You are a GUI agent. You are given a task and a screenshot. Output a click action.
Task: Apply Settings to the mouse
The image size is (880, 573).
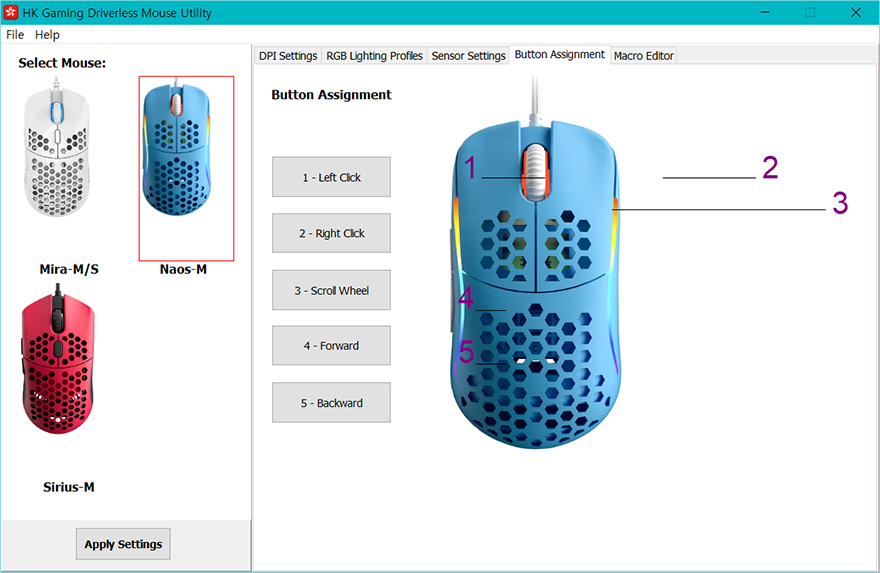pos(123,544)
